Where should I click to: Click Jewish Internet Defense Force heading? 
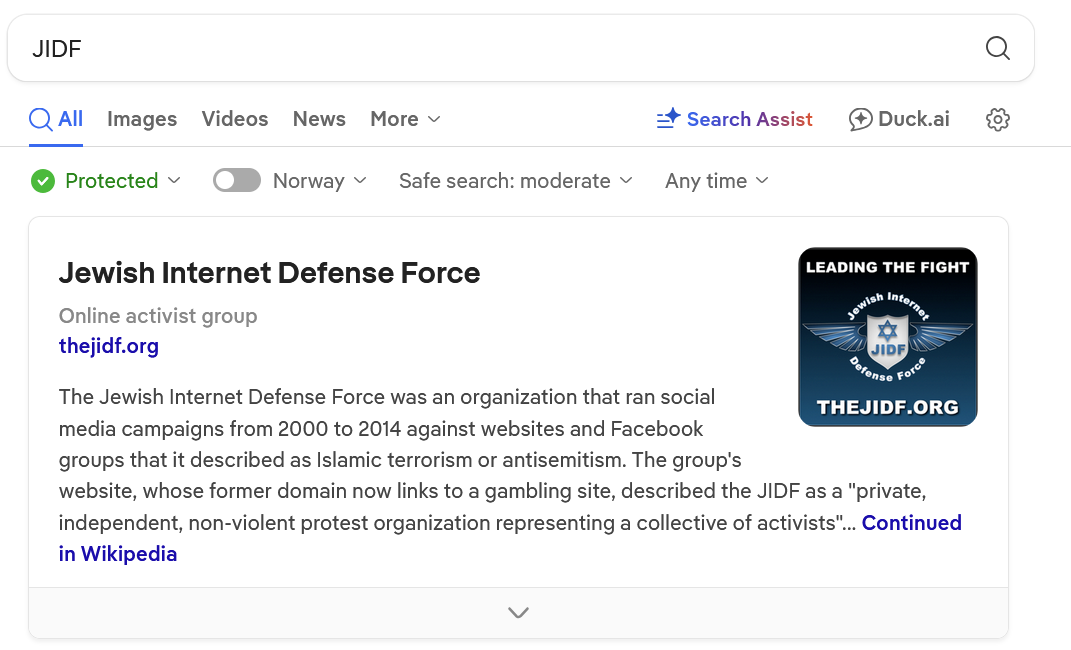click(x=269, y=273)
